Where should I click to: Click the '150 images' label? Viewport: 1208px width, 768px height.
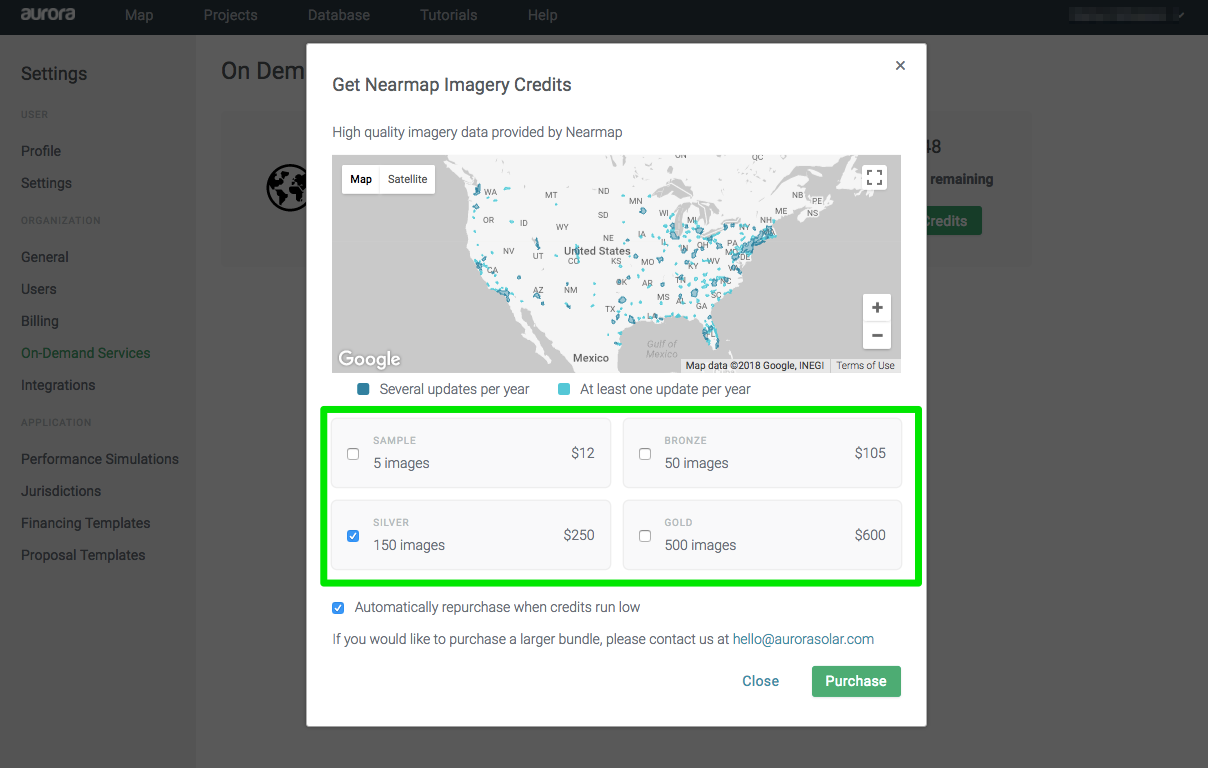click(409, 545)
